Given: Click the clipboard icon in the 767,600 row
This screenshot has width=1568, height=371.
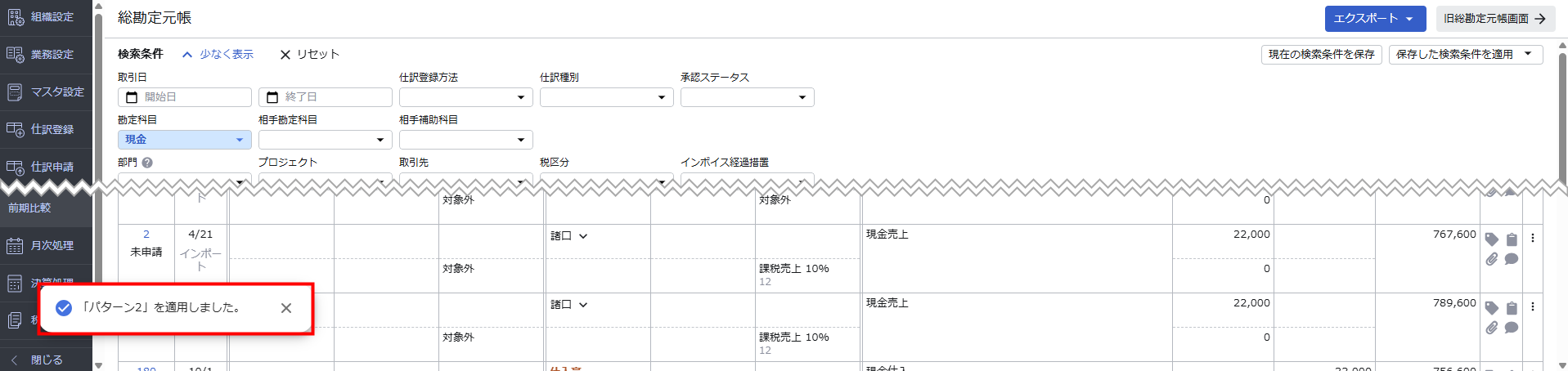Looking at the screenshot, I should tap(1512, 239).
